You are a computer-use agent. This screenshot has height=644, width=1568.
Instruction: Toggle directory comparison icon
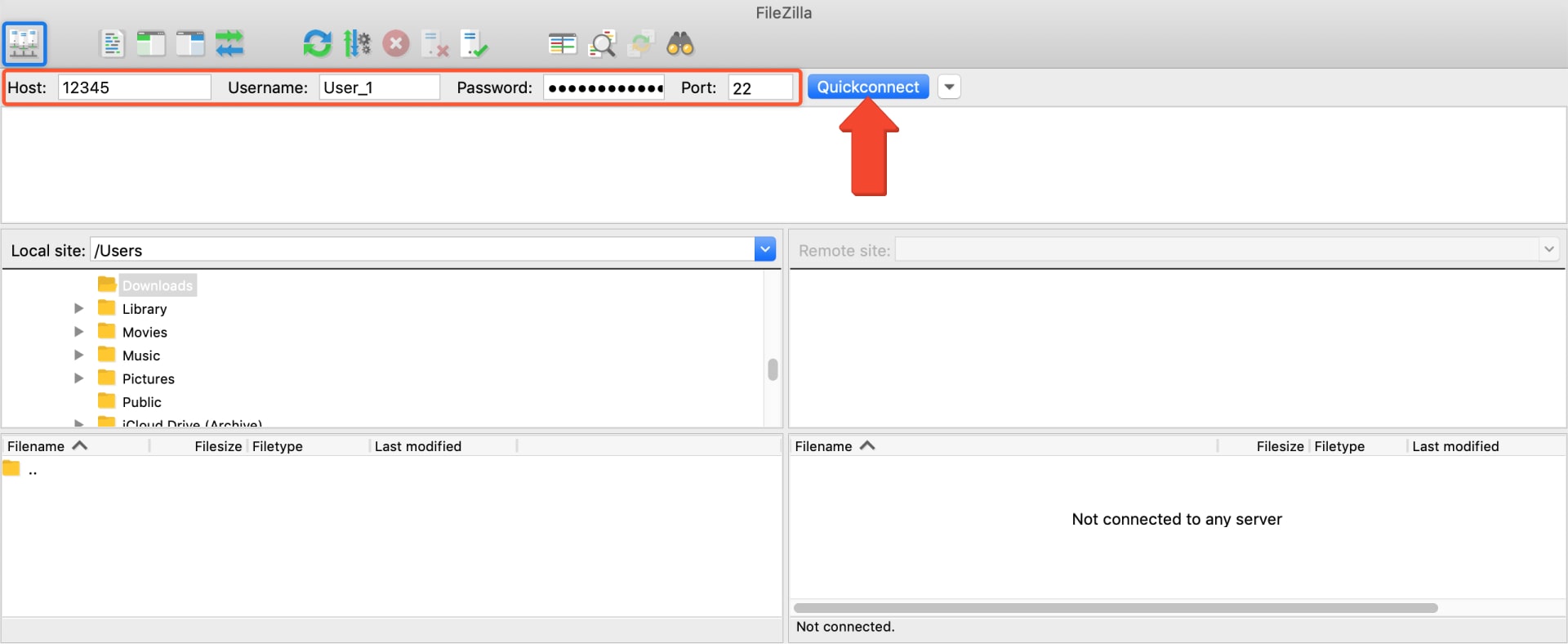pyautogui.click(x=602, y=43)
